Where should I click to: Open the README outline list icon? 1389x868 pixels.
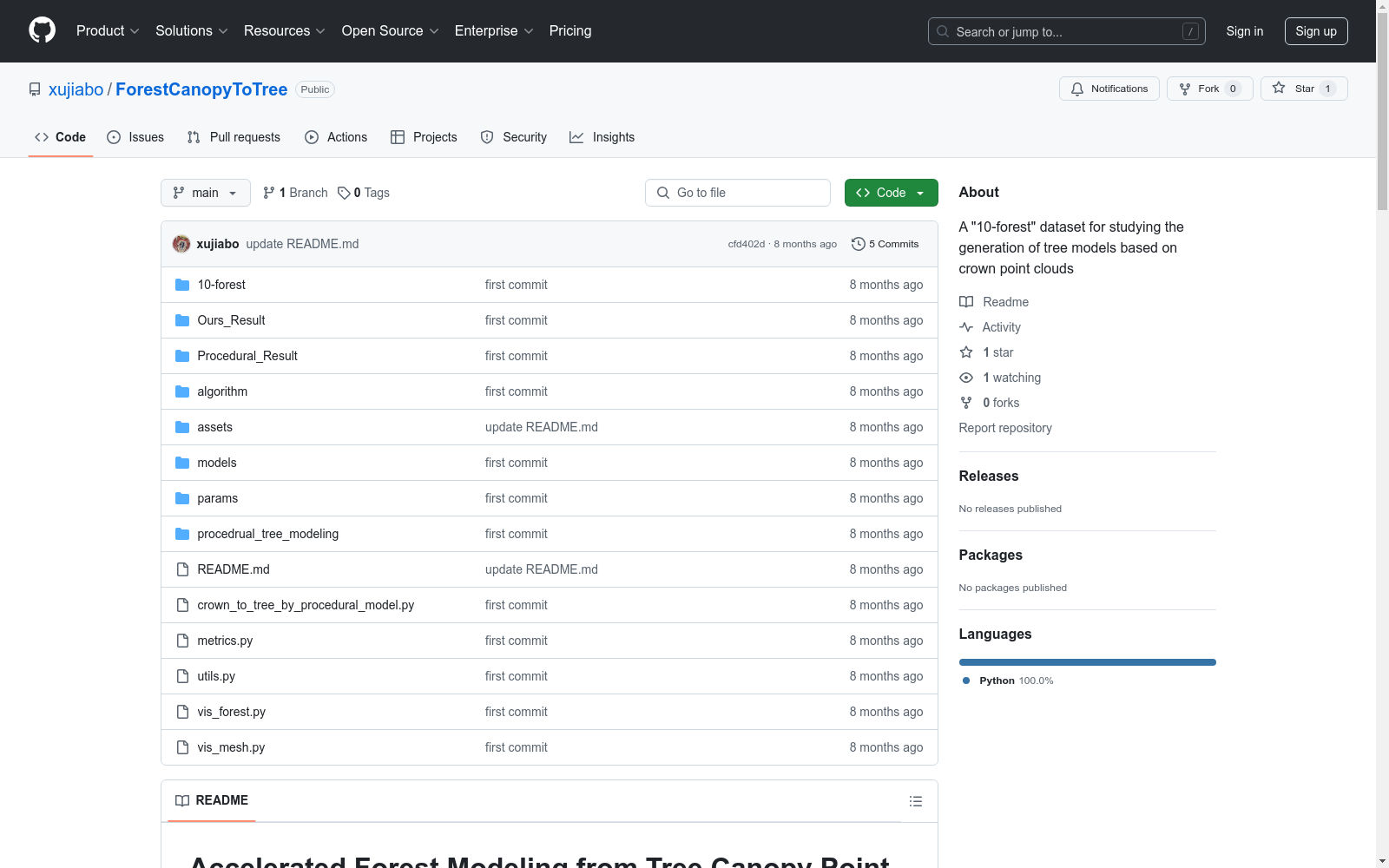pos(916,801)
